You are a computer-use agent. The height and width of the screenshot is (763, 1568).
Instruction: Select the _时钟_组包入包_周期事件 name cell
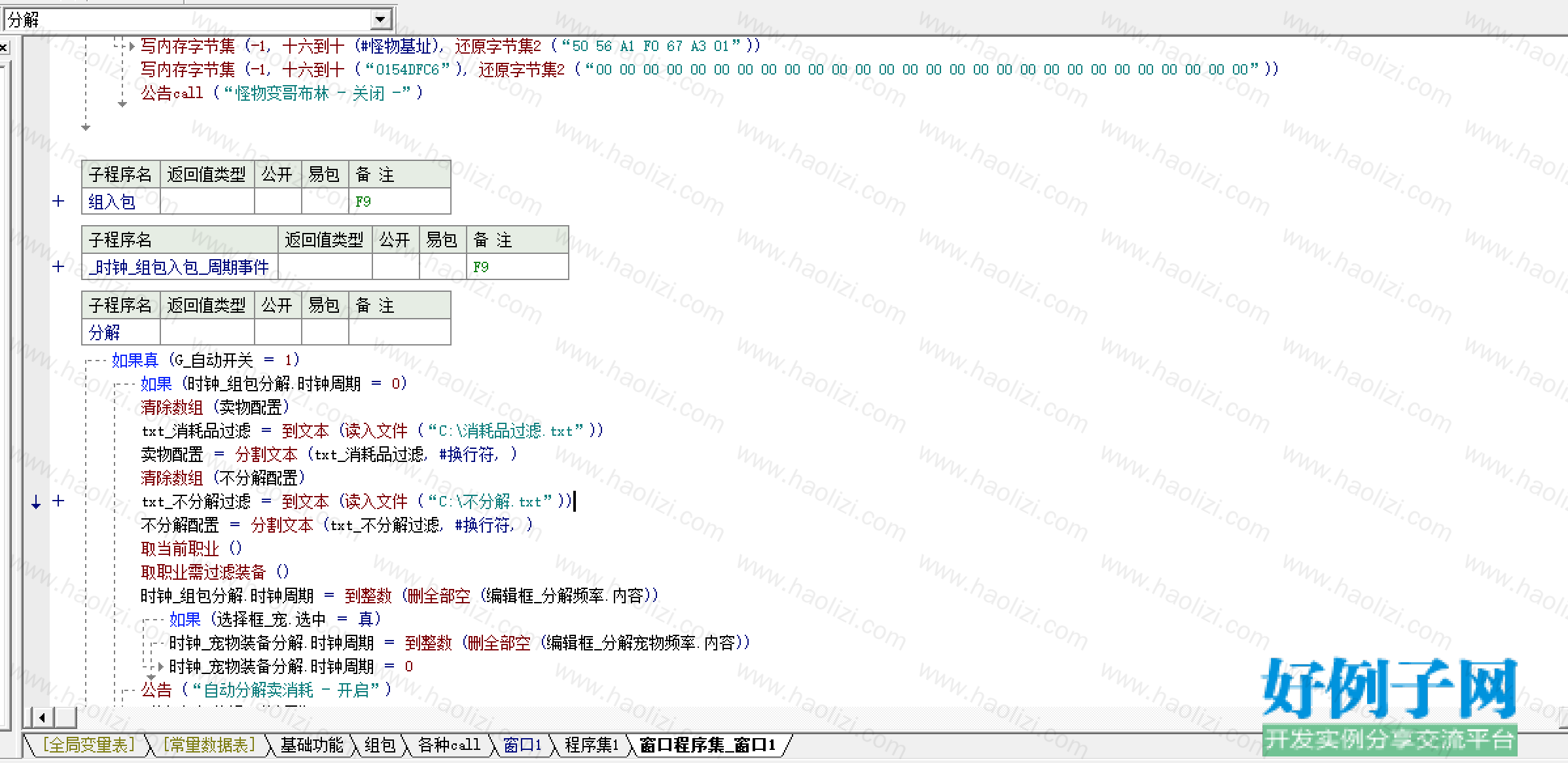[180, 267]
